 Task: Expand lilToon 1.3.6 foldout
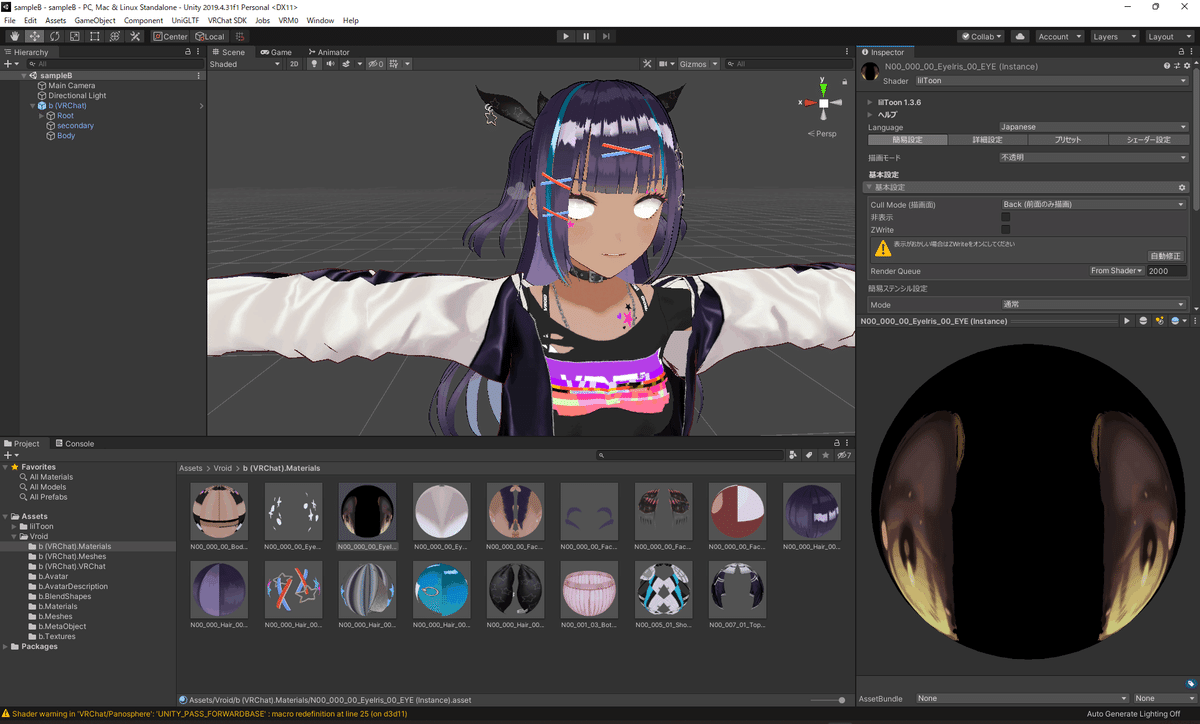pyautogui.click(x=871, y=102)
